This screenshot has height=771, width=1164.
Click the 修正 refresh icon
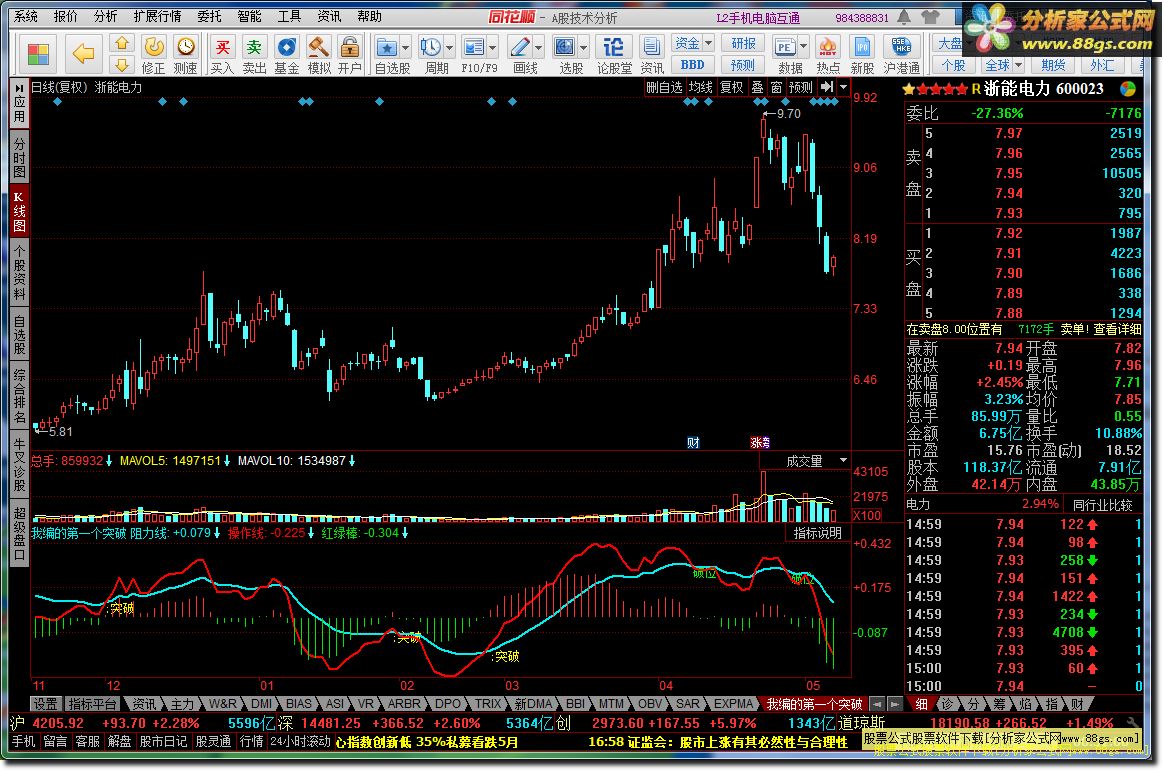tap(154, 47)
